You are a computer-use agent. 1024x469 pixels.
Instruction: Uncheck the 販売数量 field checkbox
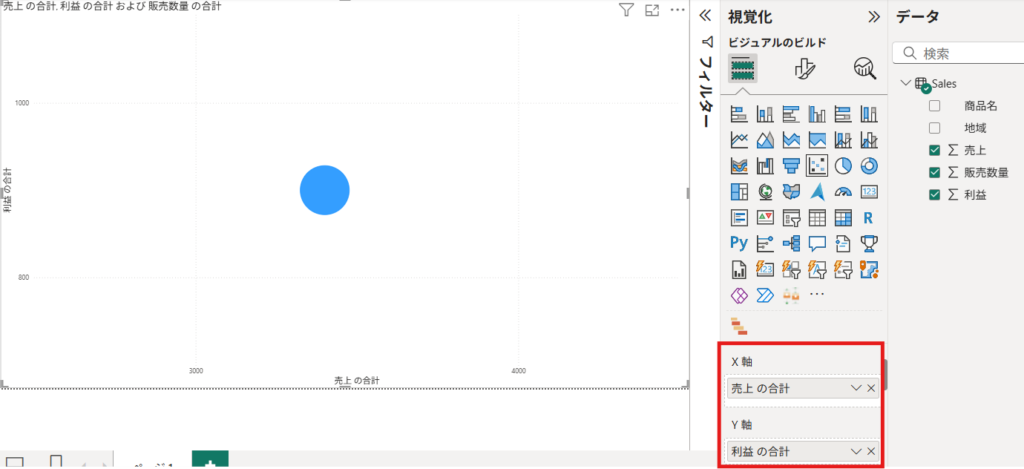point(934,172)
